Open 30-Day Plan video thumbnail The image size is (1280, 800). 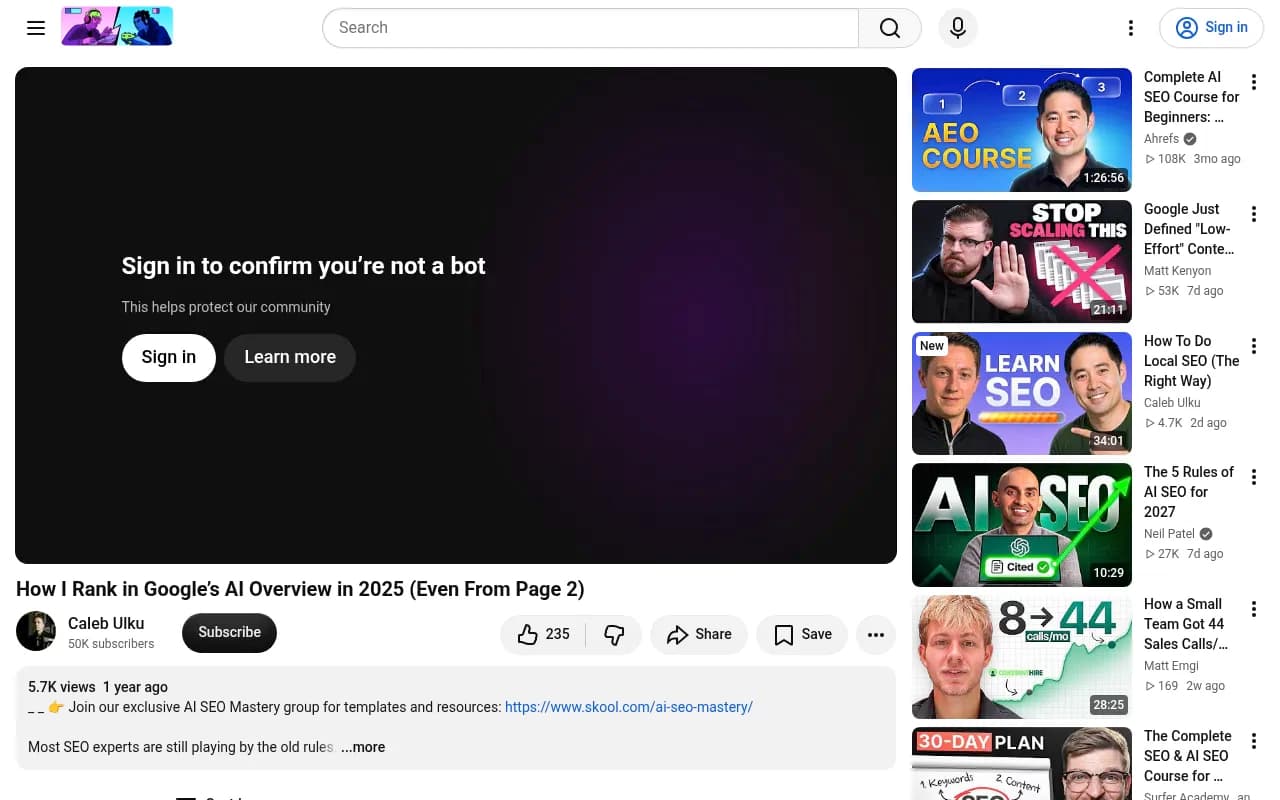1022,763
